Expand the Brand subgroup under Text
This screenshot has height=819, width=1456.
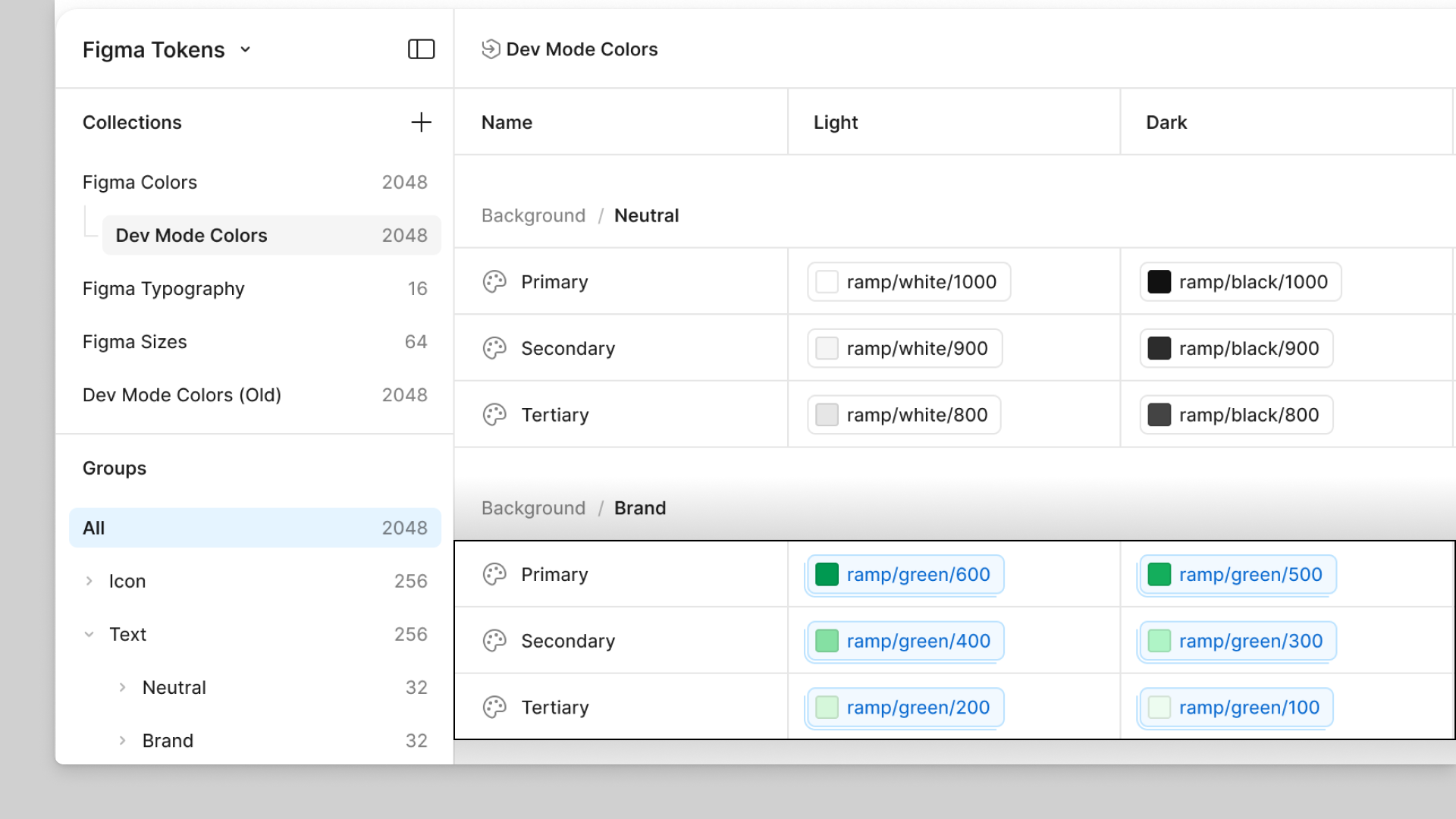(123, 741)
